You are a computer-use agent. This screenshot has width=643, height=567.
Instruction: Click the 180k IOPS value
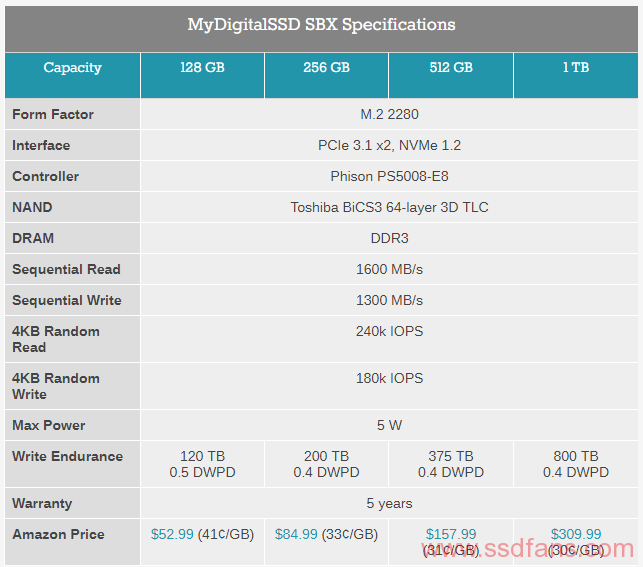(389, 378)
